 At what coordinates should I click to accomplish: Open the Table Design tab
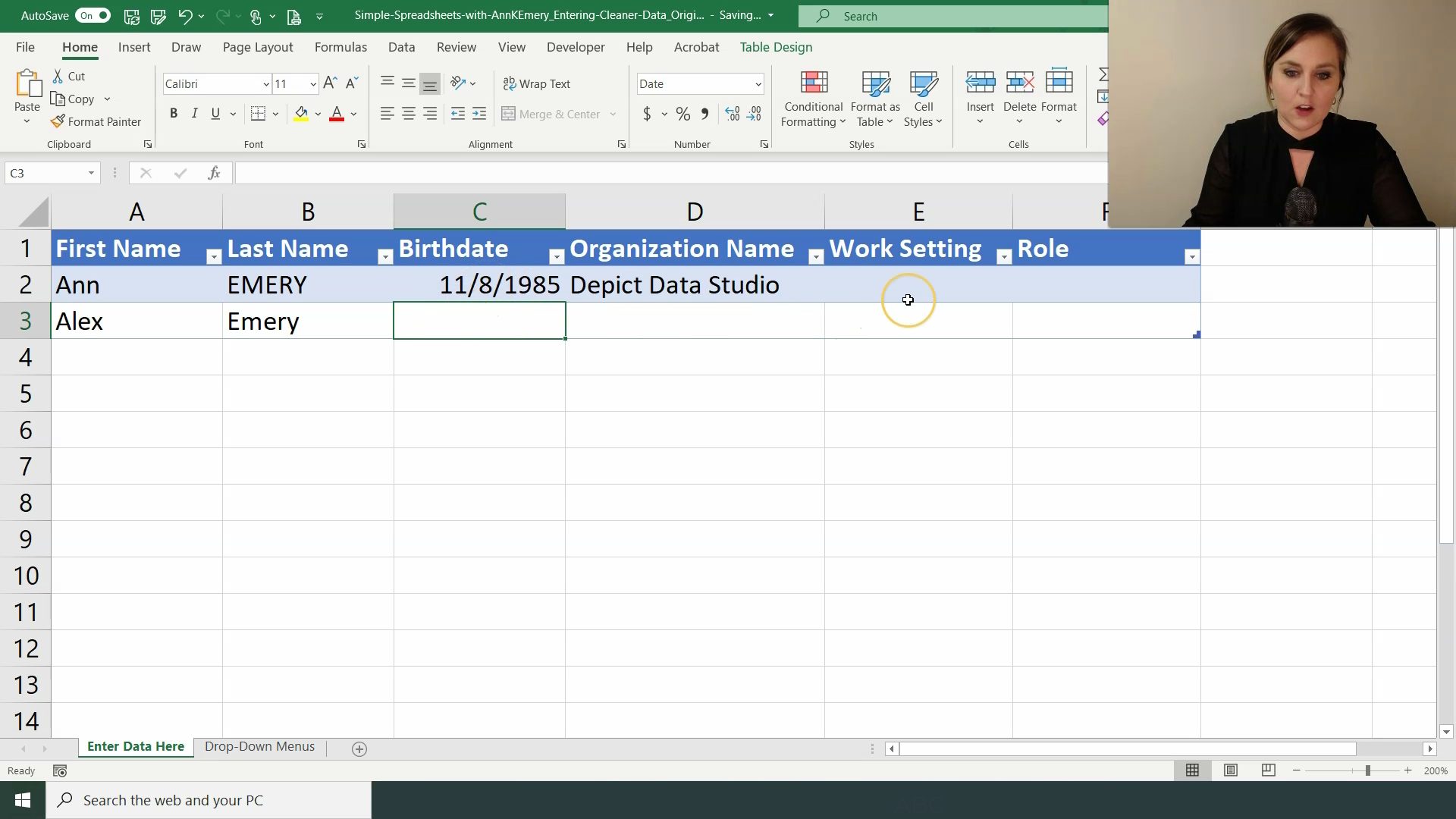point(776,47)
